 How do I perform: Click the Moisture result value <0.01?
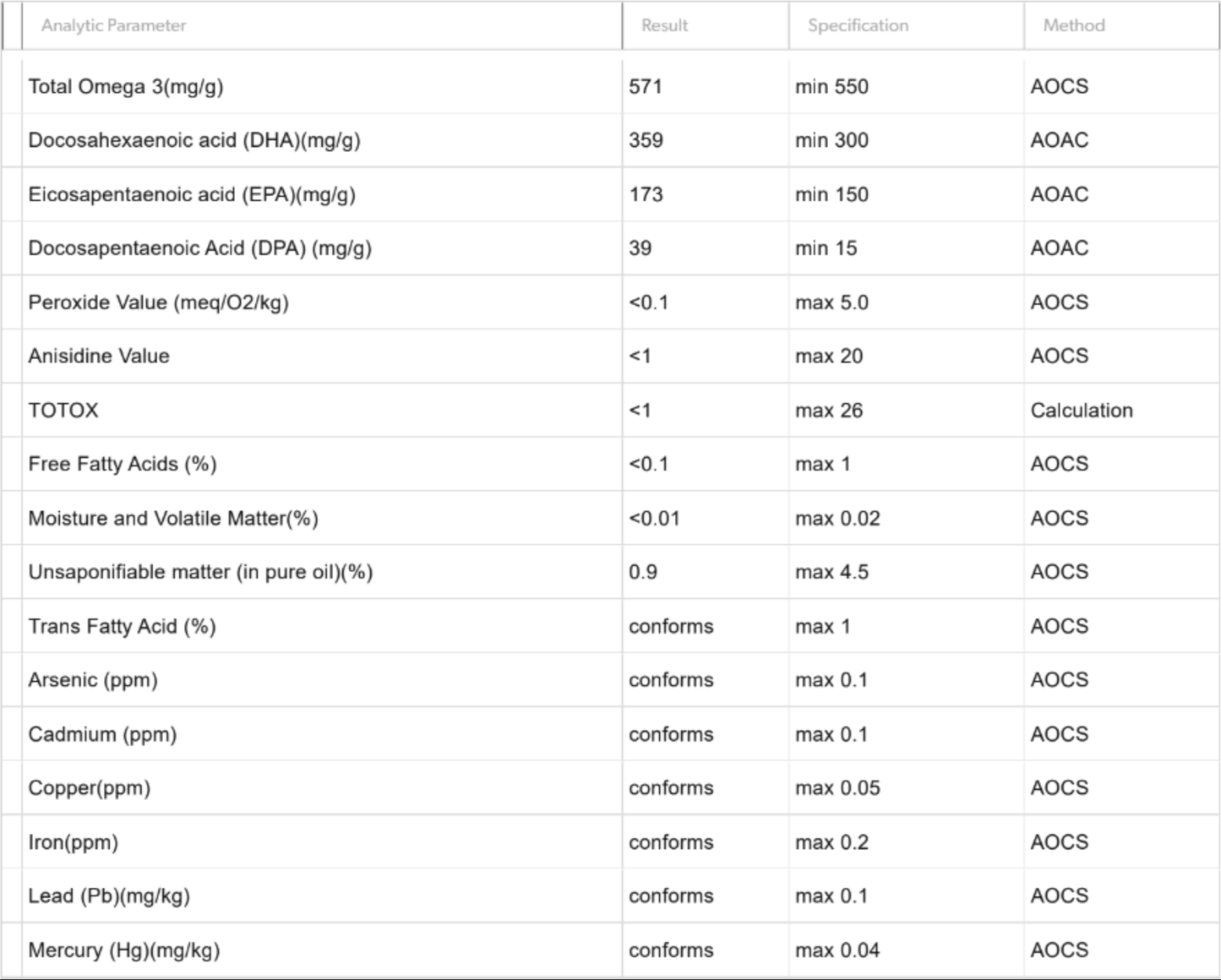tap(654, 518)
